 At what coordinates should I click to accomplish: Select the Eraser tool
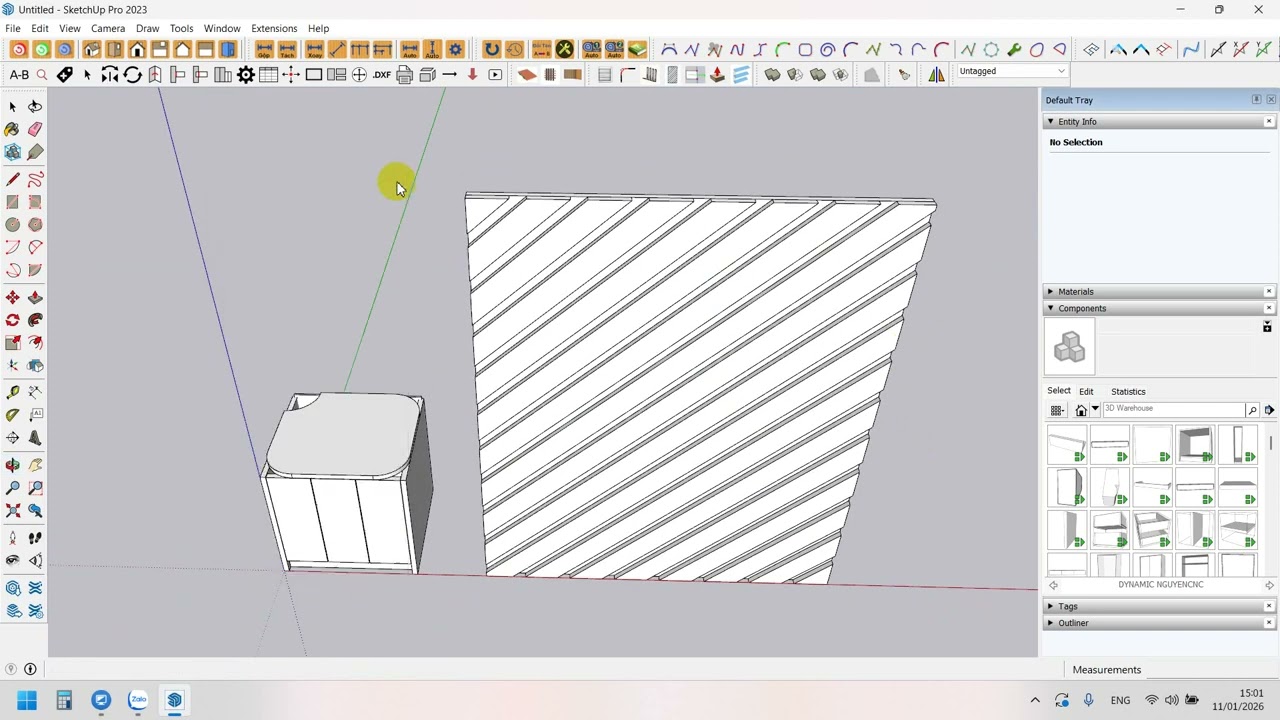coord(35,129)
